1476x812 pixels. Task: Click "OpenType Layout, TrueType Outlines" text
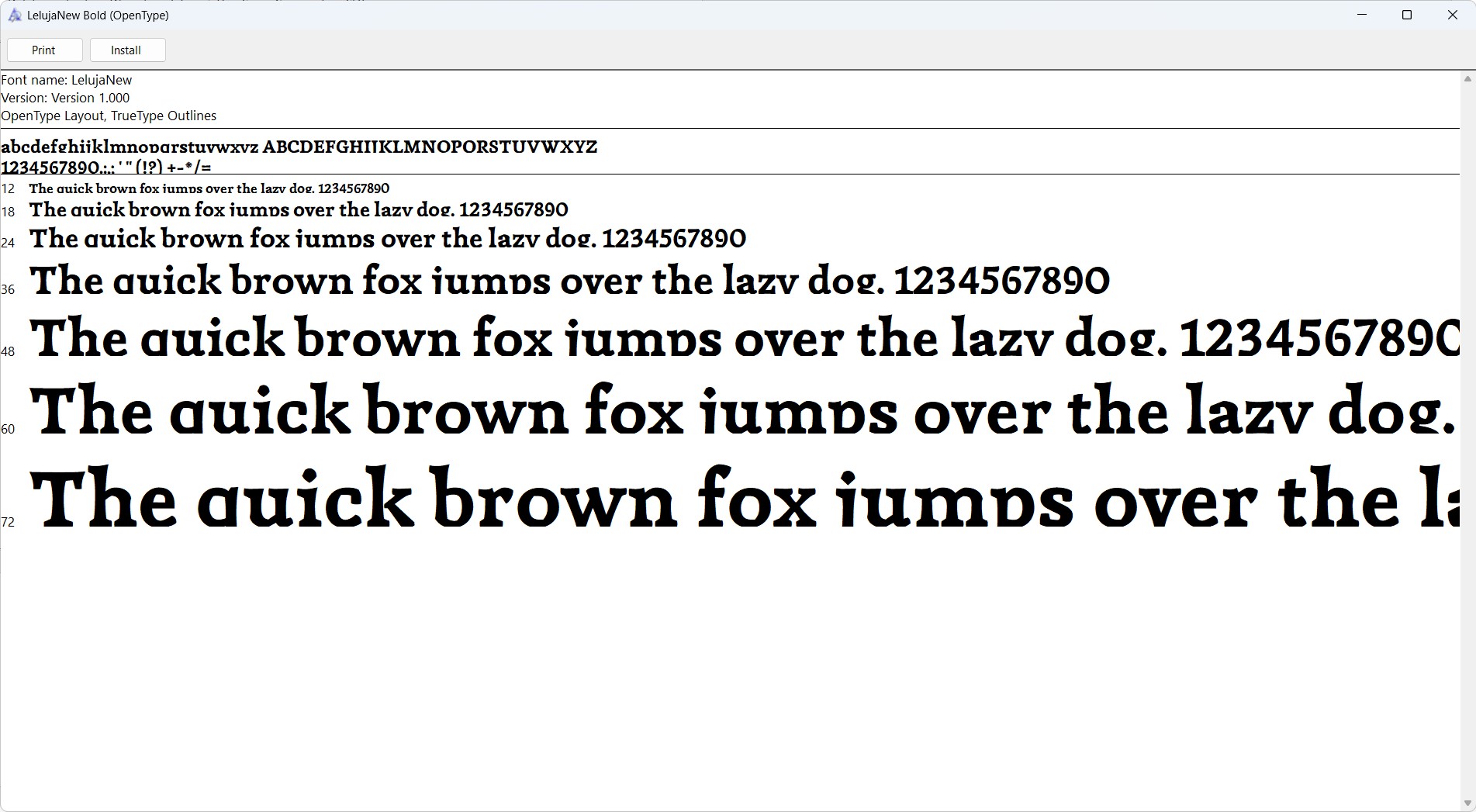point(109,116)
